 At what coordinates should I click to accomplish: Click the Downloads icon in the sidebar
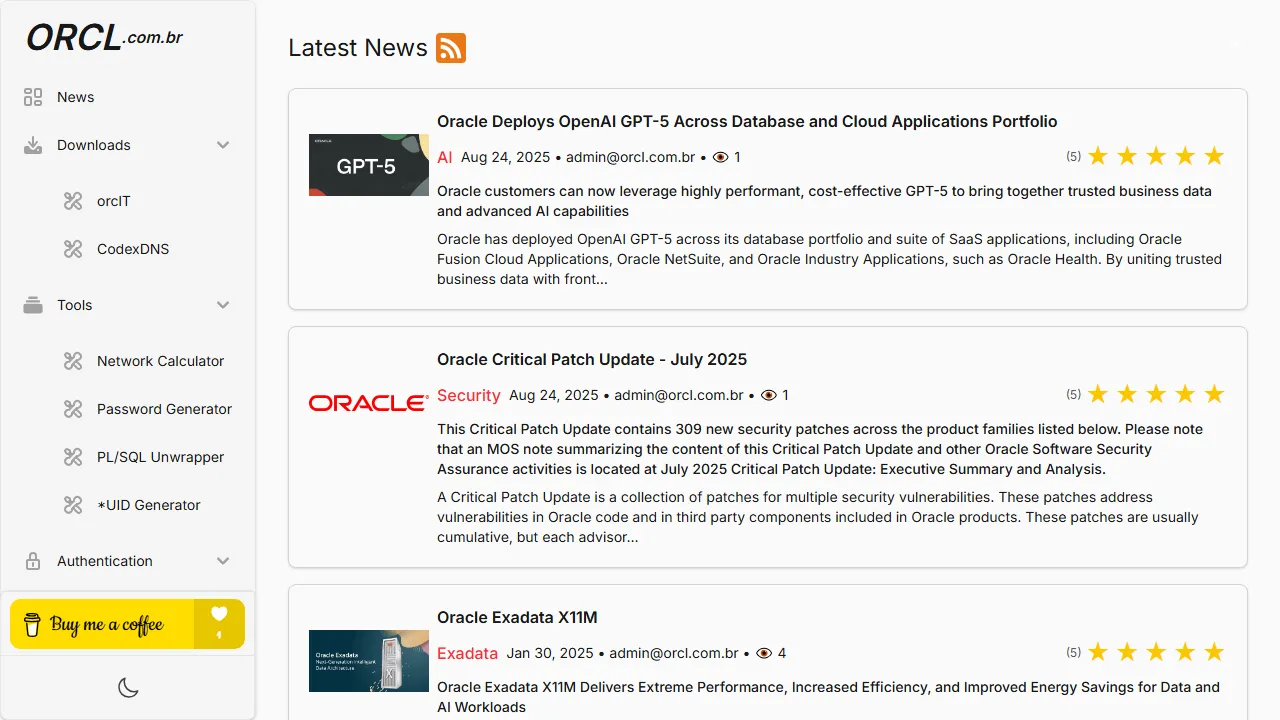click(x=31, y=144)
